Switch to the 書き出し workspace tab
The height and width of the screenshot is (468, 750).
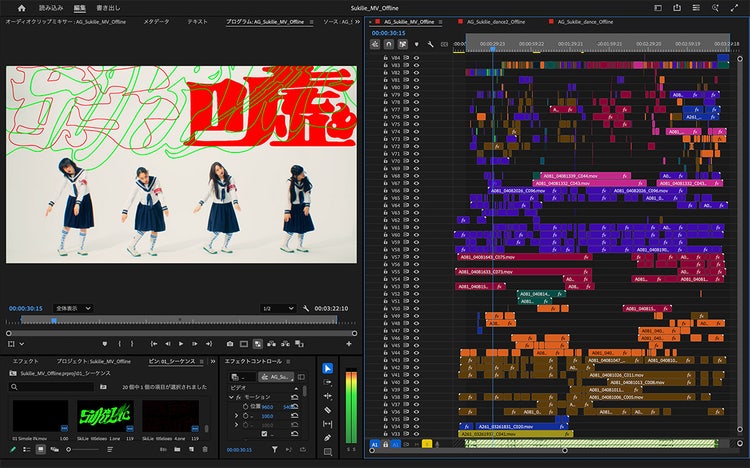(108, 8)
